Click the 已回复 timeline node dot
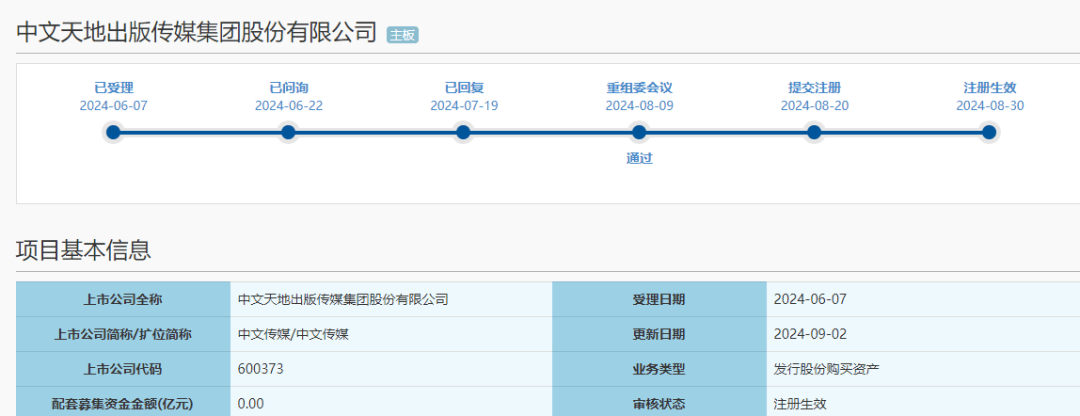Screen dimensions: 1080x416 464,132
